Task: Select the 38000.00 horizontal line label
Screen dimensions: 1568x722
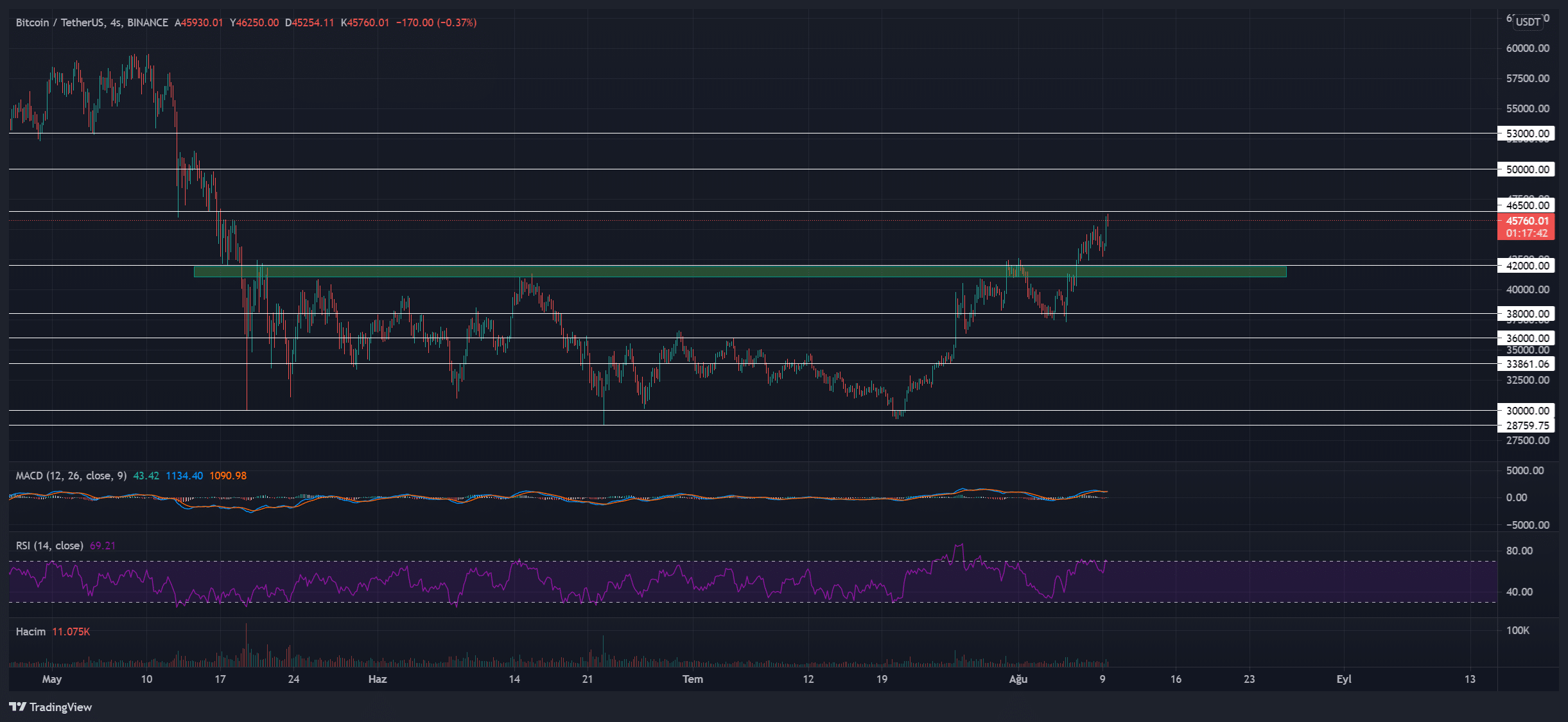Action: [x=1527, y=314]
